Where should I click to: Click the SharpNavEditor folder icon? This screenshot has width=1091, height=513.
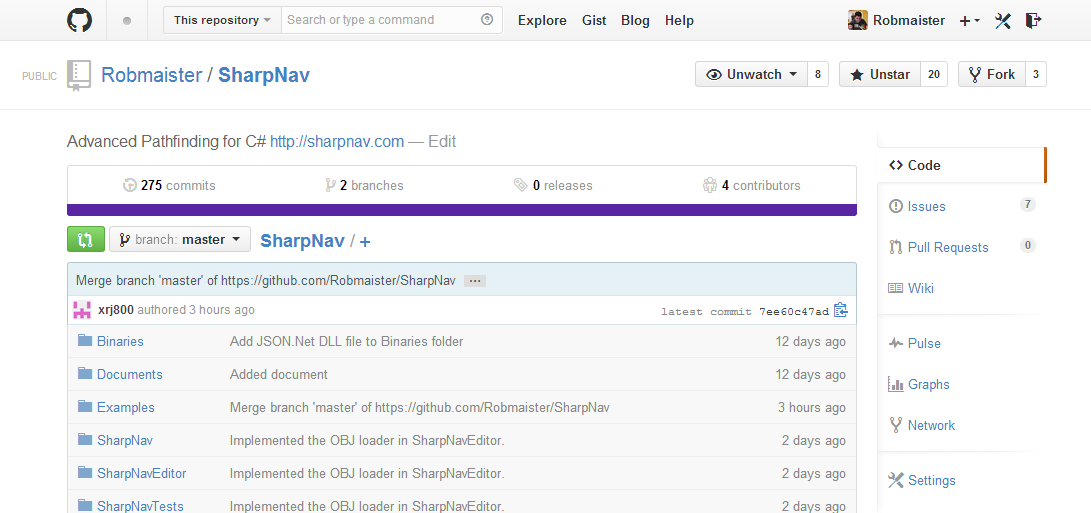point(85,472)
